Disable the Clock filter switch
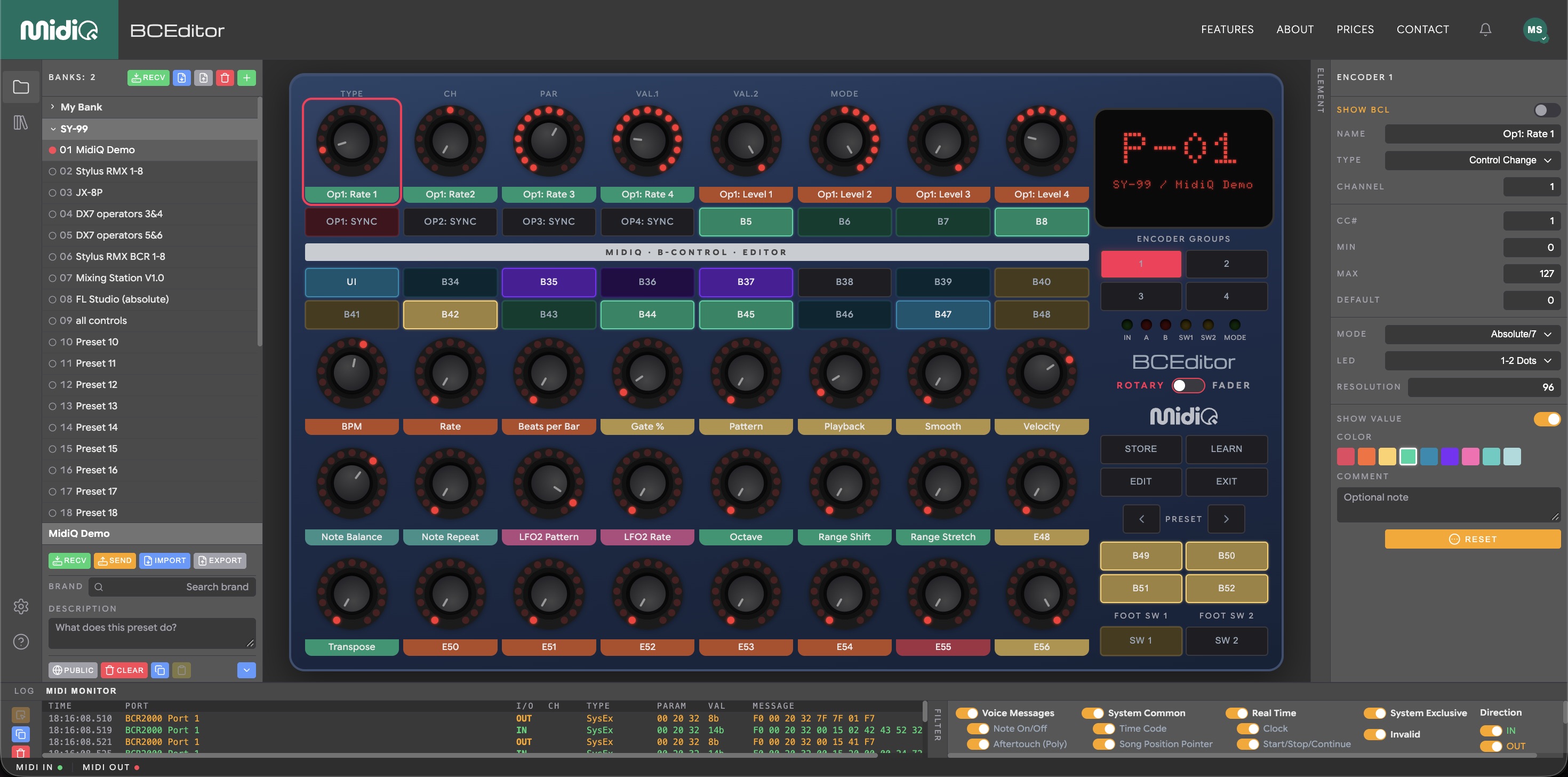 (x=1247, y=728)
